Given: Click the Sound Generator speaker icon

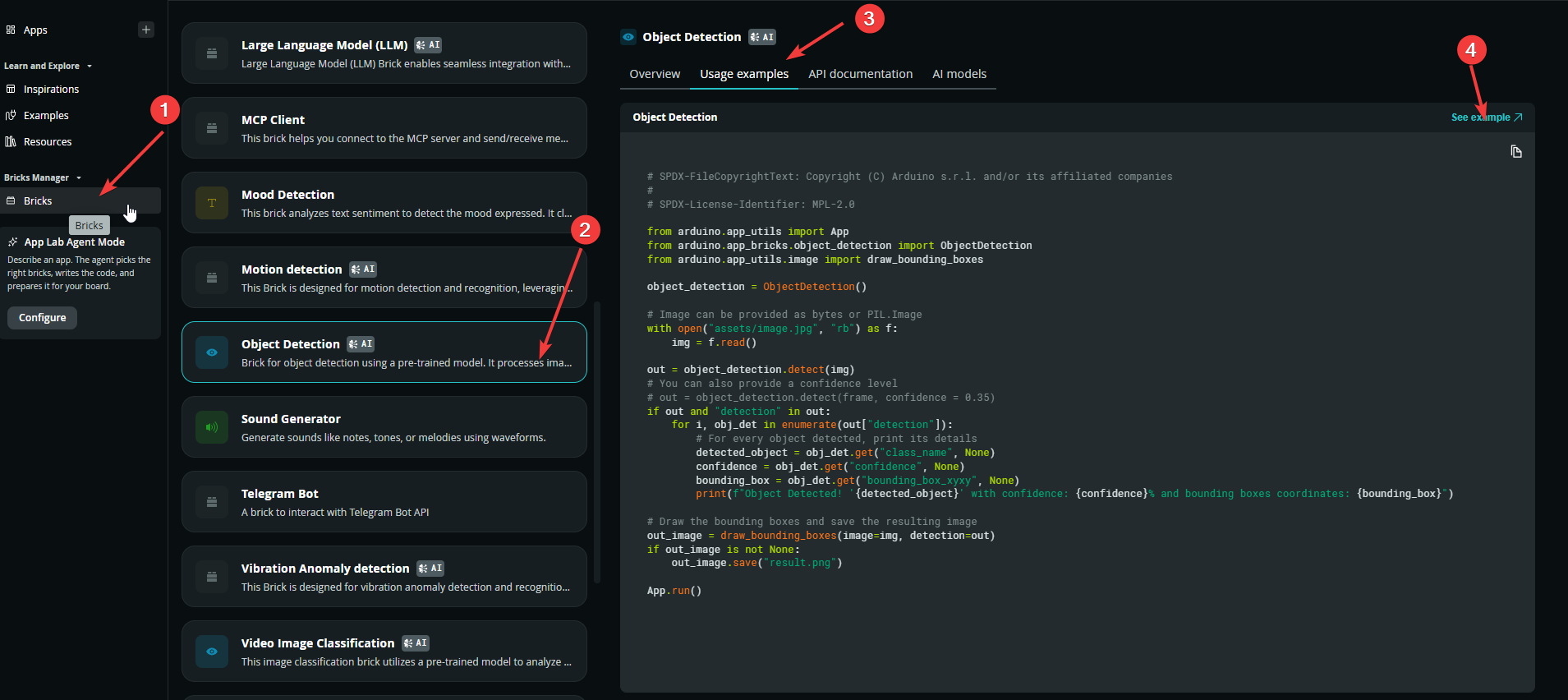Looking at the screenshot, I should click(212, 427).
